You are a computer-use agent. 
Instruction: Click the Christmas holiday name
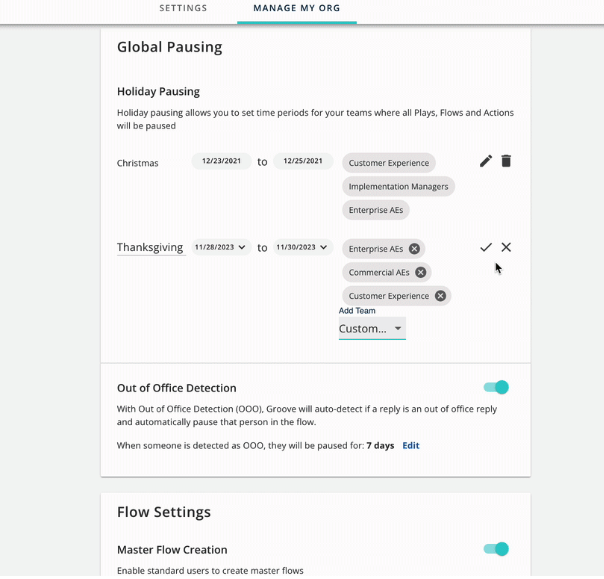click(138, 163)
